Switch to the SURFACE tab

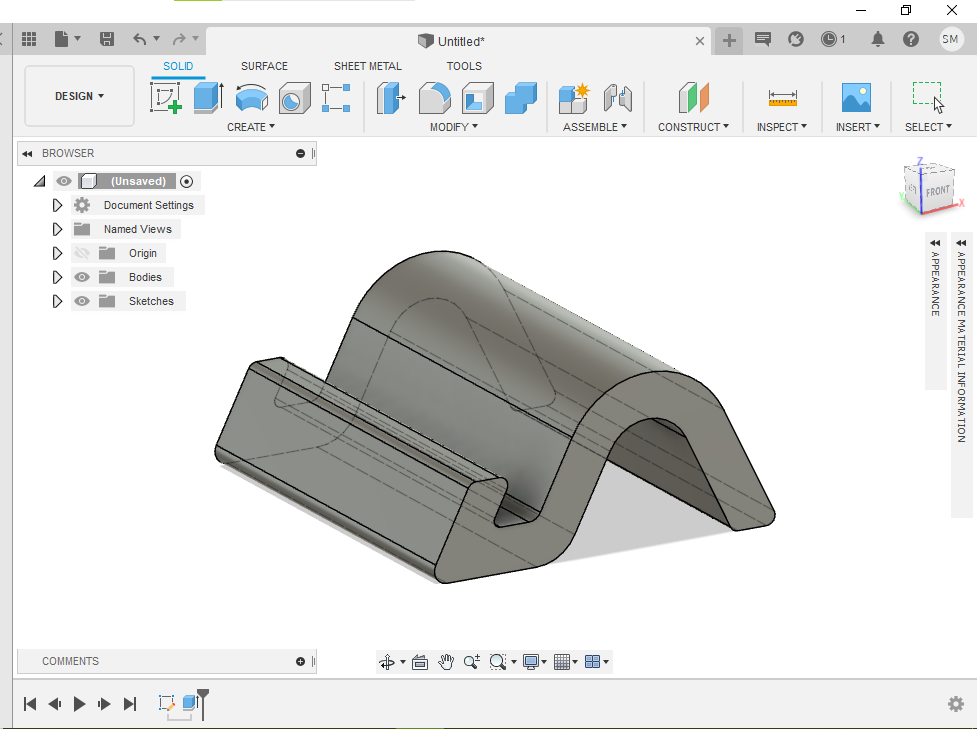264,66
